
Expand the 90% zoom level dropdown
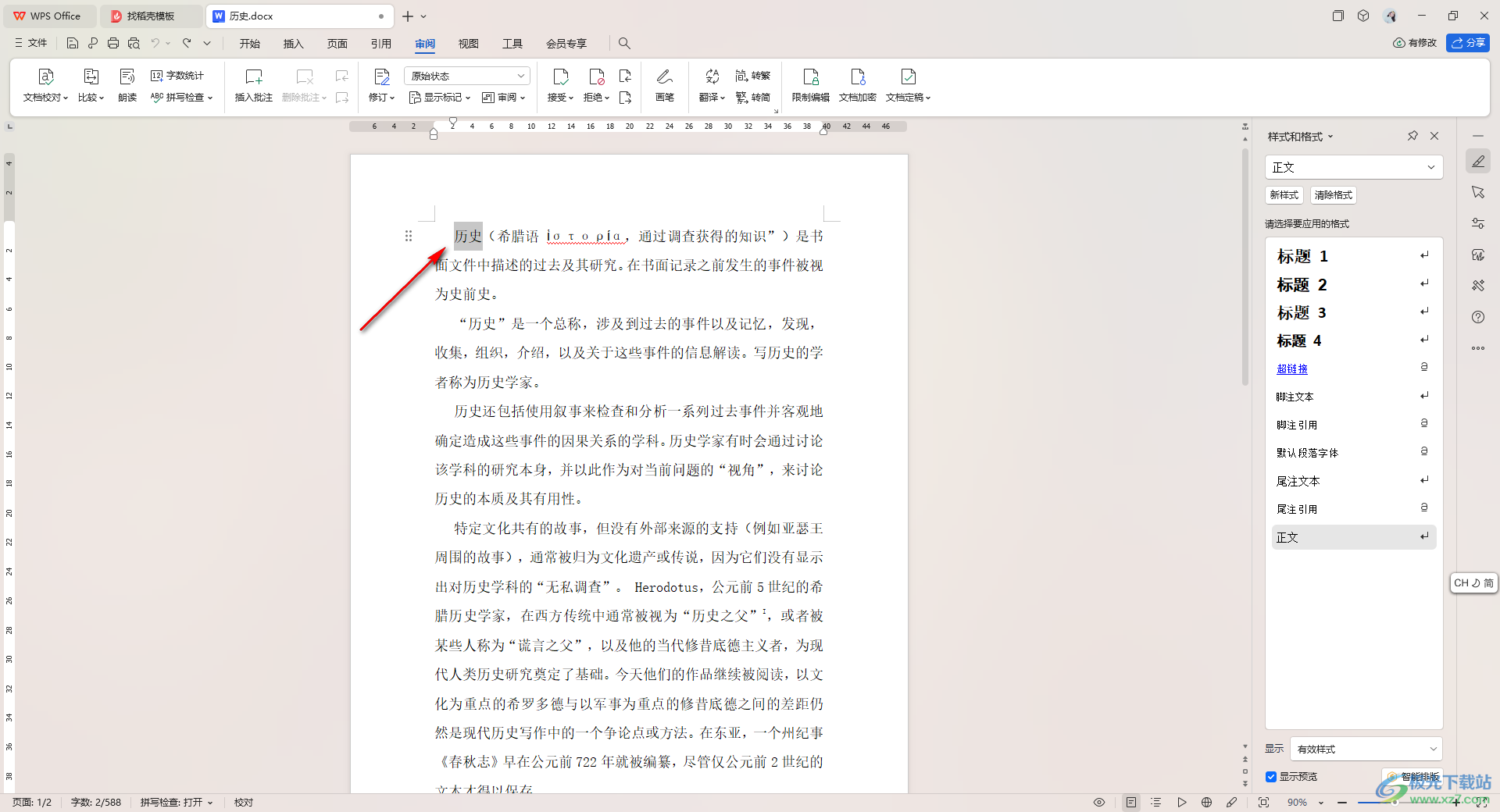tap(1321, 803)
